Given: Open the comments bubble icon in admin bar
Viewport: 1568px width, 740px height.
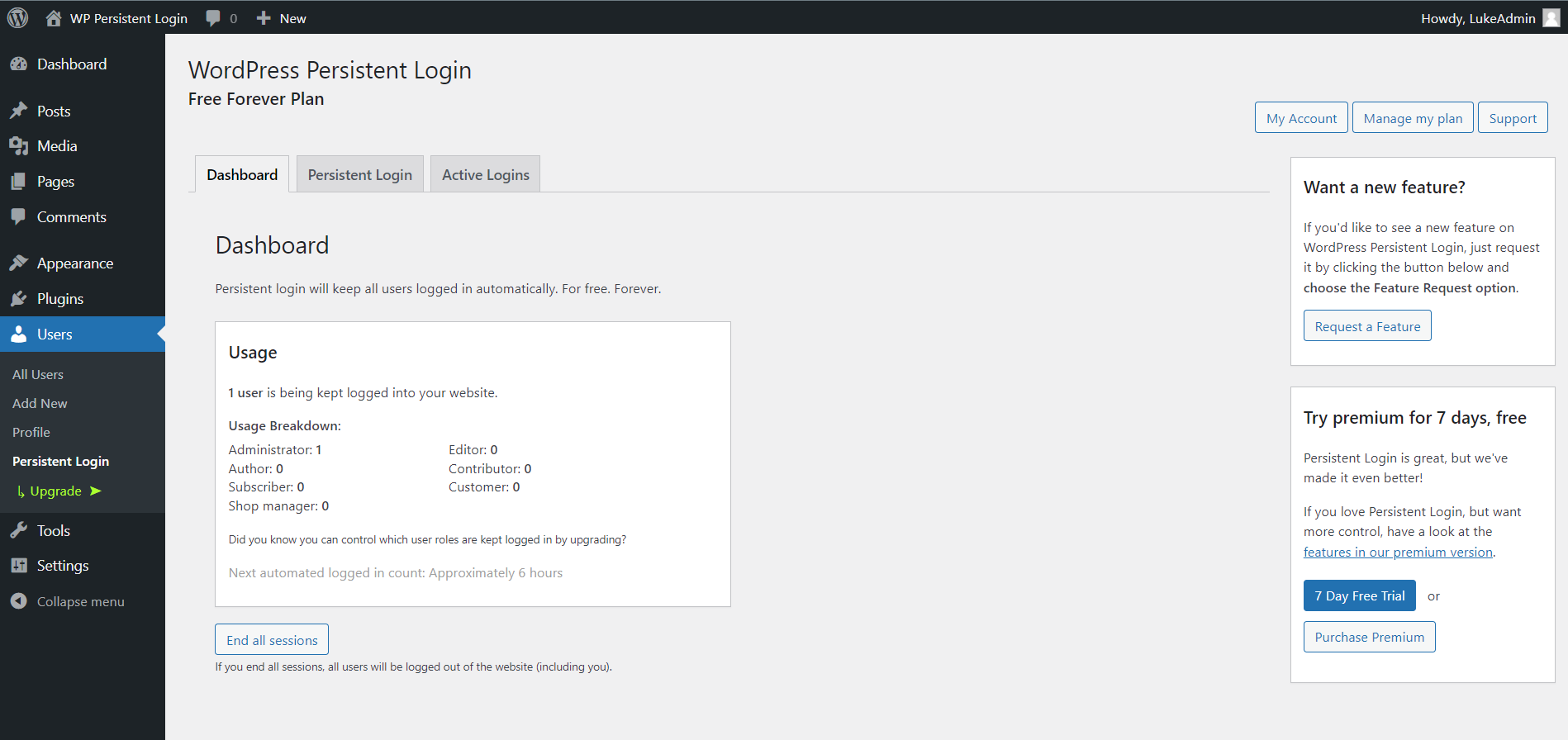Looking at the screenshot, I should pos(213,18).
